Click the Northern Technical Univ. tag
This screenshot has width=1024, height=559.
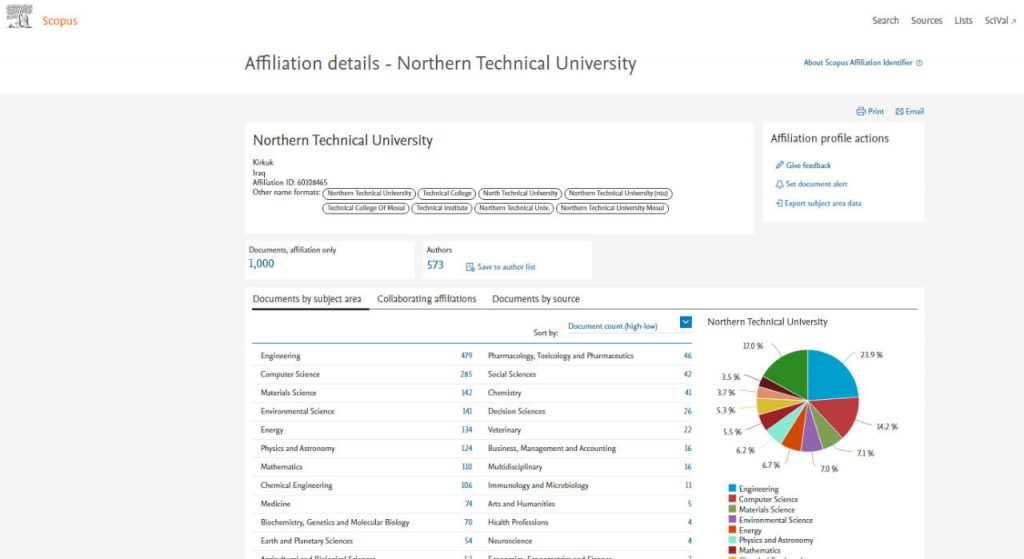point(514,208)
